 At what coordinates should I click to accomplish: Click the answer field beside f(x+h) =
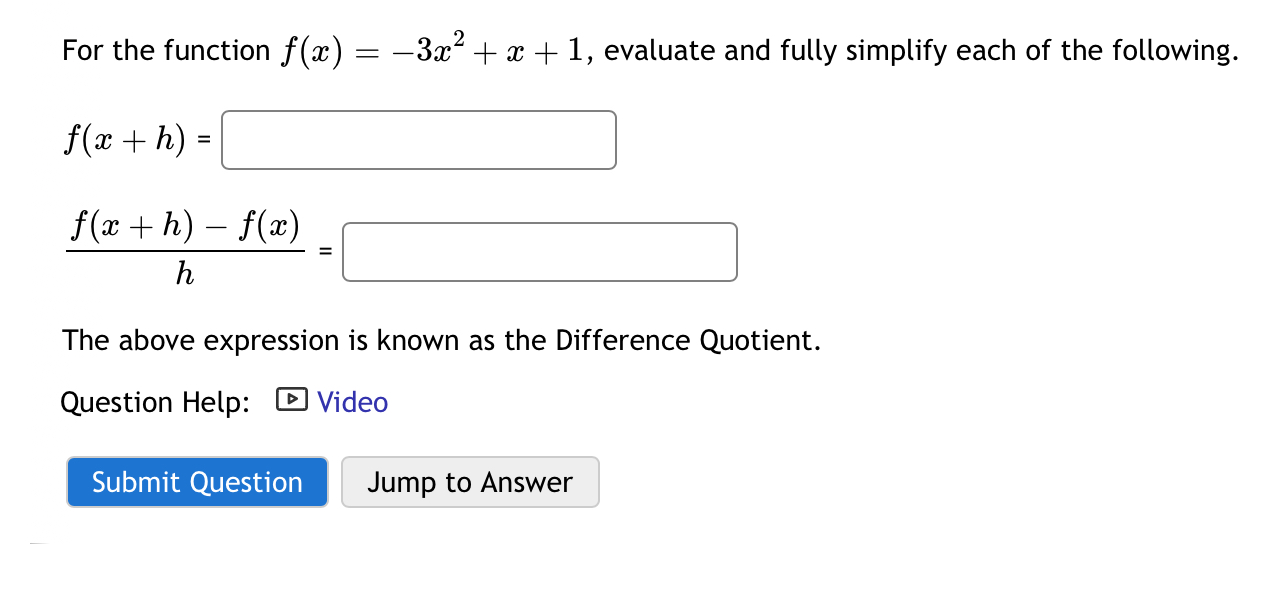coord(418,140)
